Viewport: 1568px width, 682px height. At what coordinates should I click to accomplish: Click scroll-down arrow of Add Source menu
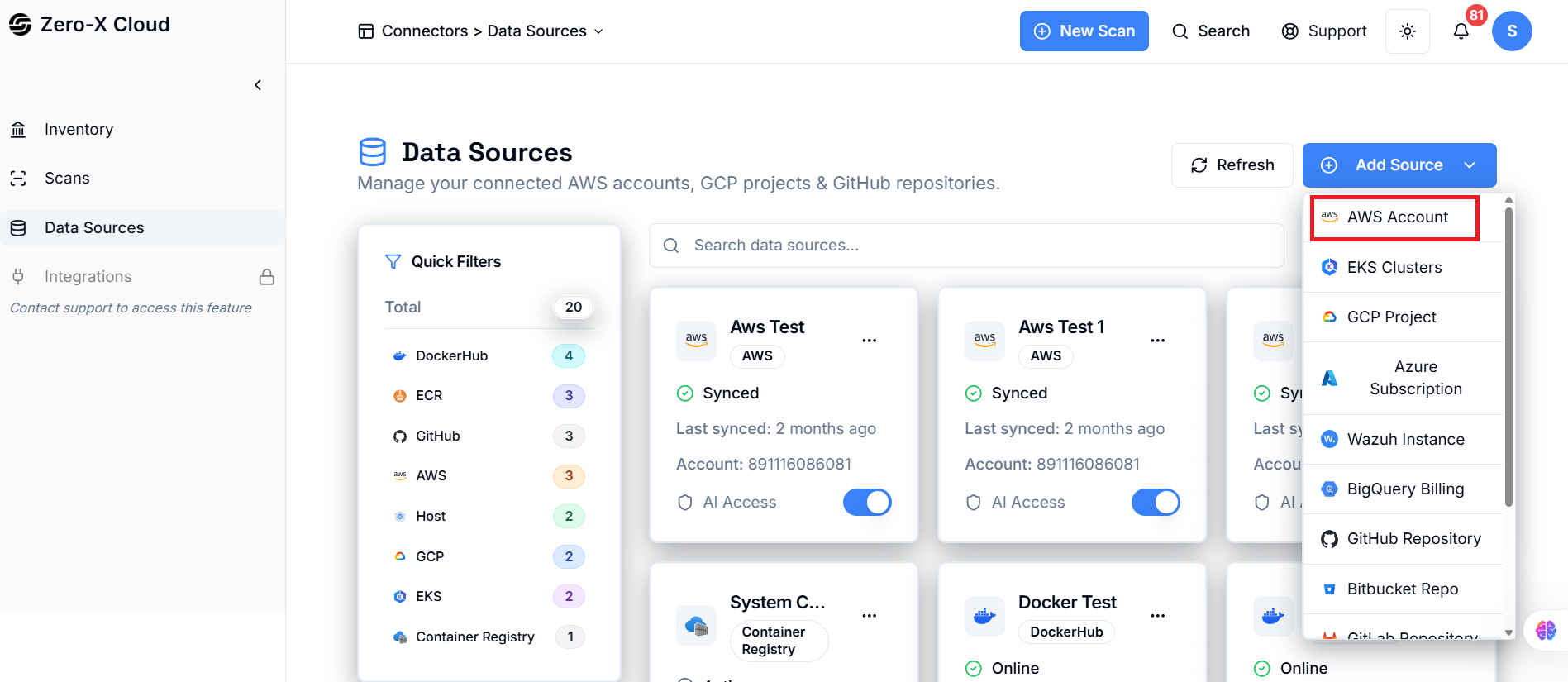1508,632
